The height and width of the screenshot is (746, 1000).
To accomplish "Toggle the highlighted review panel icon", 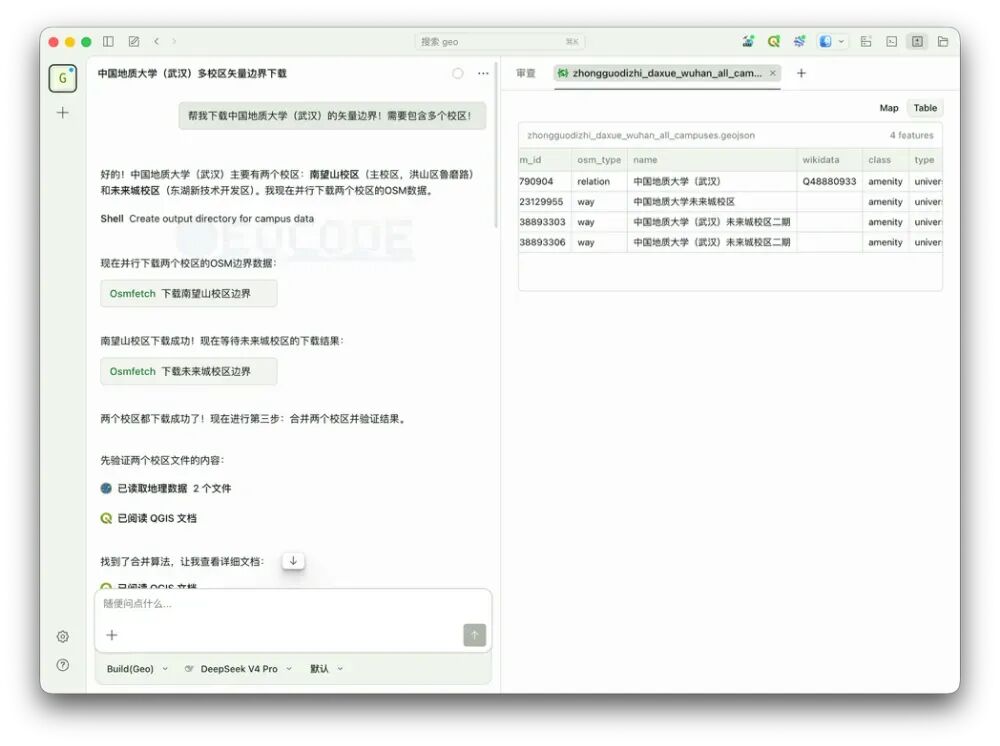I will (917, 41).
